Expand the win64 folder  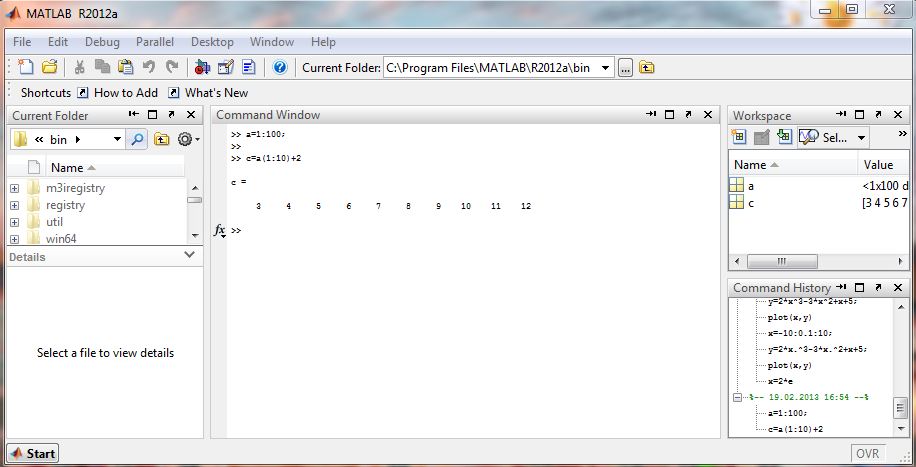(15, 239)
